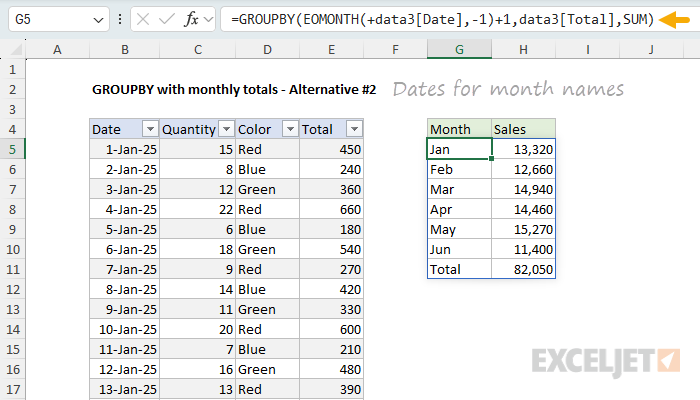Click Red color in 7-Jan-25 row
Image resolution: width=700 pixels, height=400 pixels.
[267, 269]
